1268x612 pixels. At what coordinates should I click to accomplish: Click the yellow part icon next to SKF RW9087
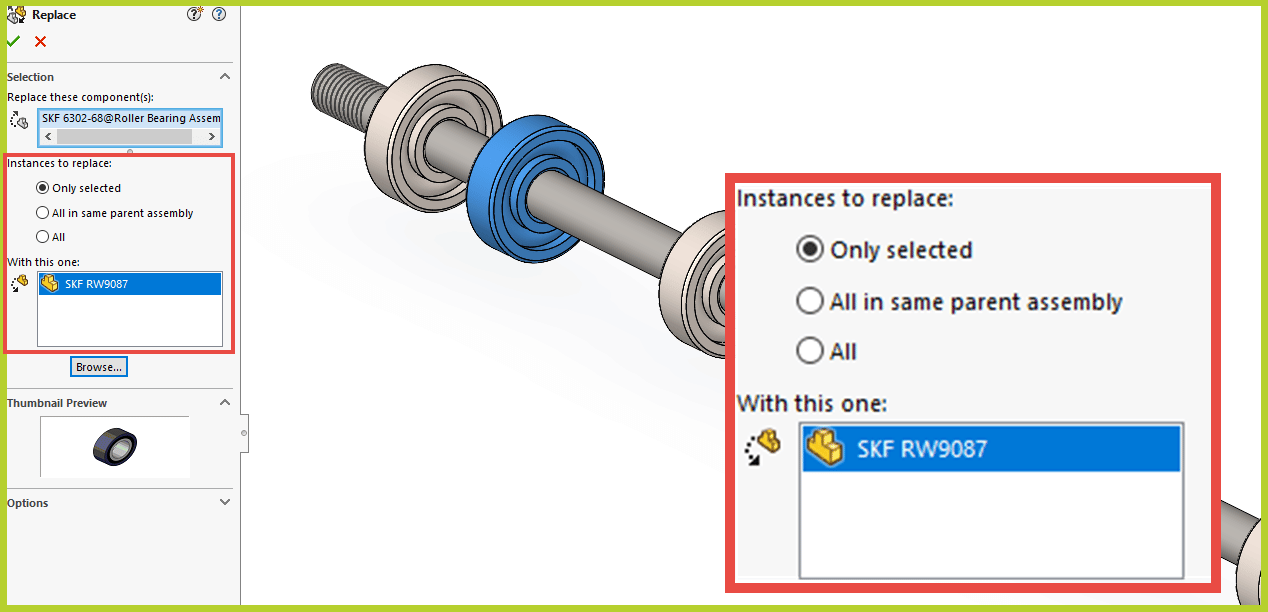tap(49, 283)
